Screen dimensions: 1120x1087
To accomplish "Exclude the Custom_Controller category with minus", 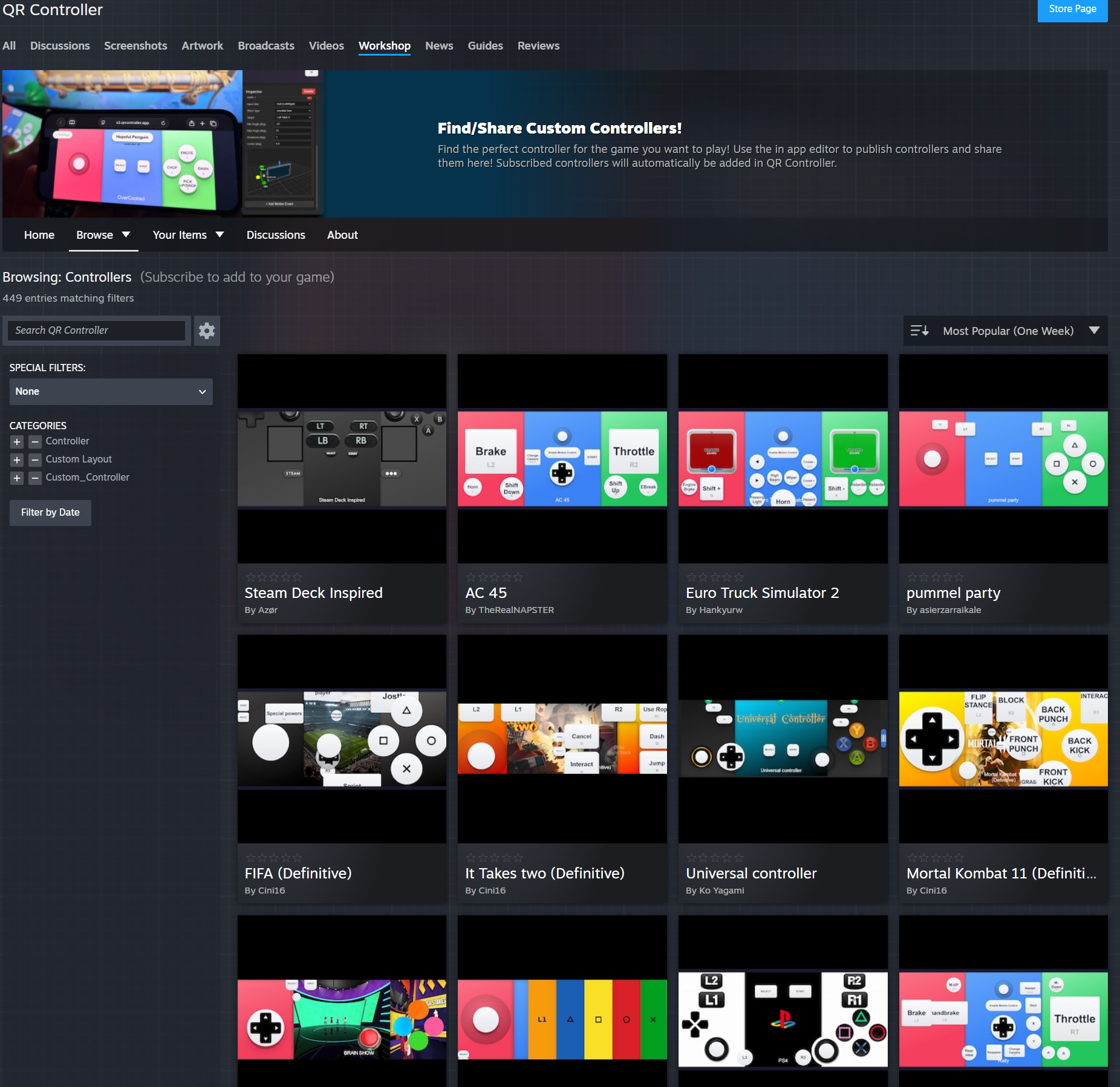I will pyautogui.click(x=35, y=478).
